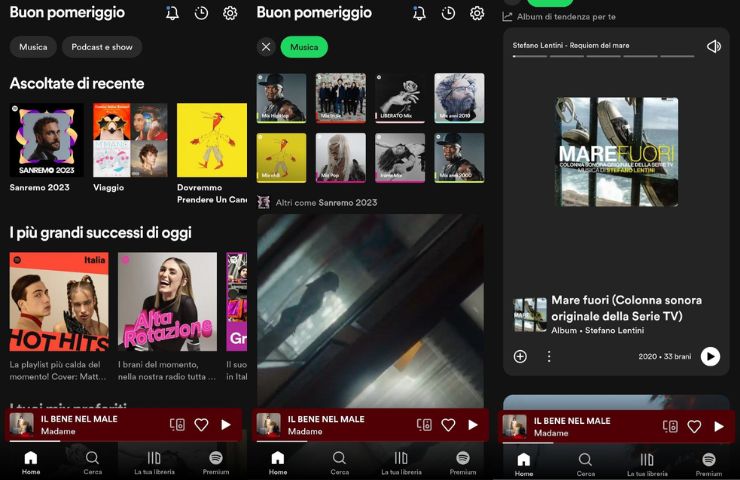Tap the green selected Musica chip
Viewport: 740px width, 480px height.
(x=304, y=47)
